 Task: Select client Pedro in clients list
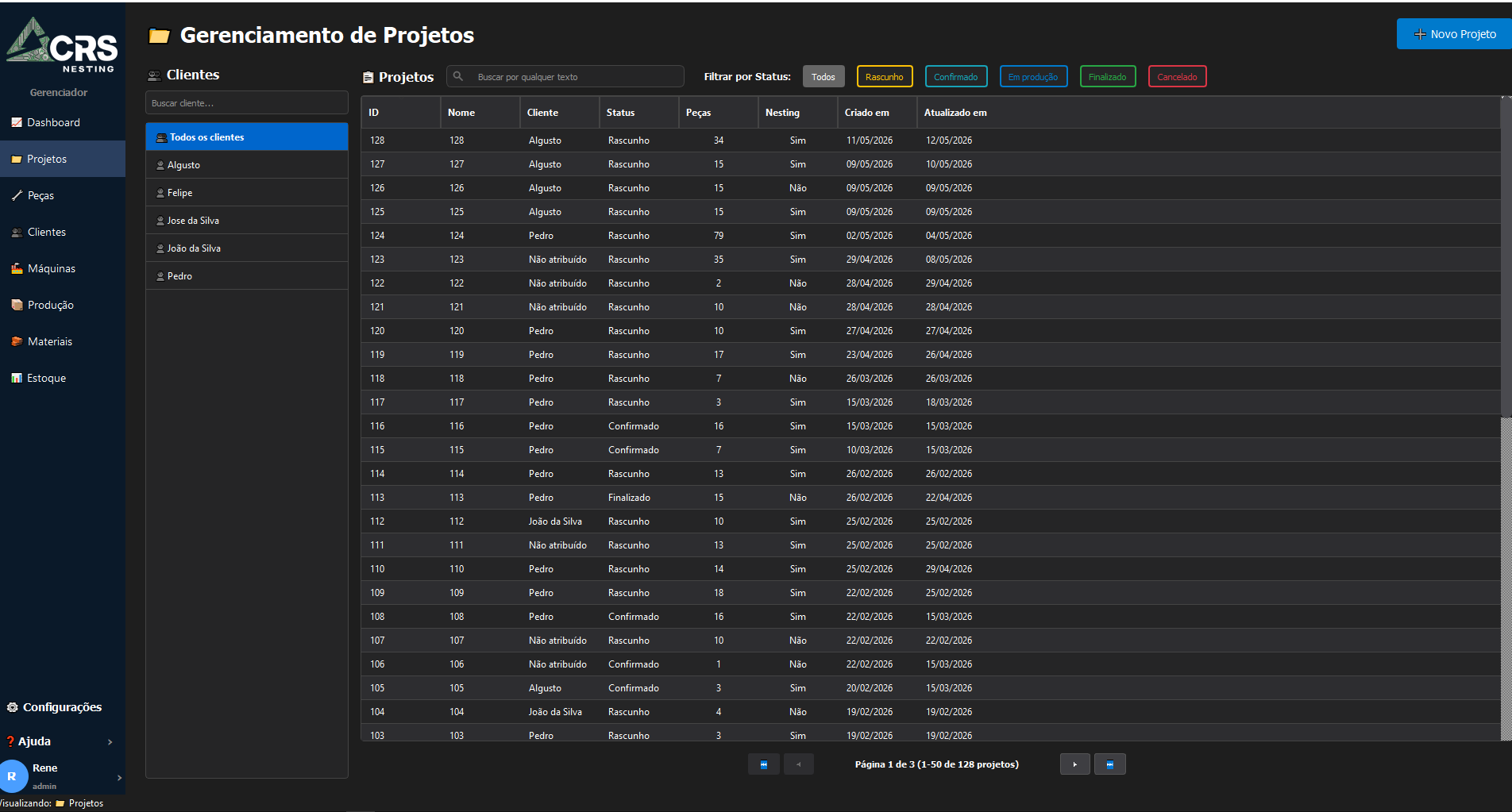247,276
